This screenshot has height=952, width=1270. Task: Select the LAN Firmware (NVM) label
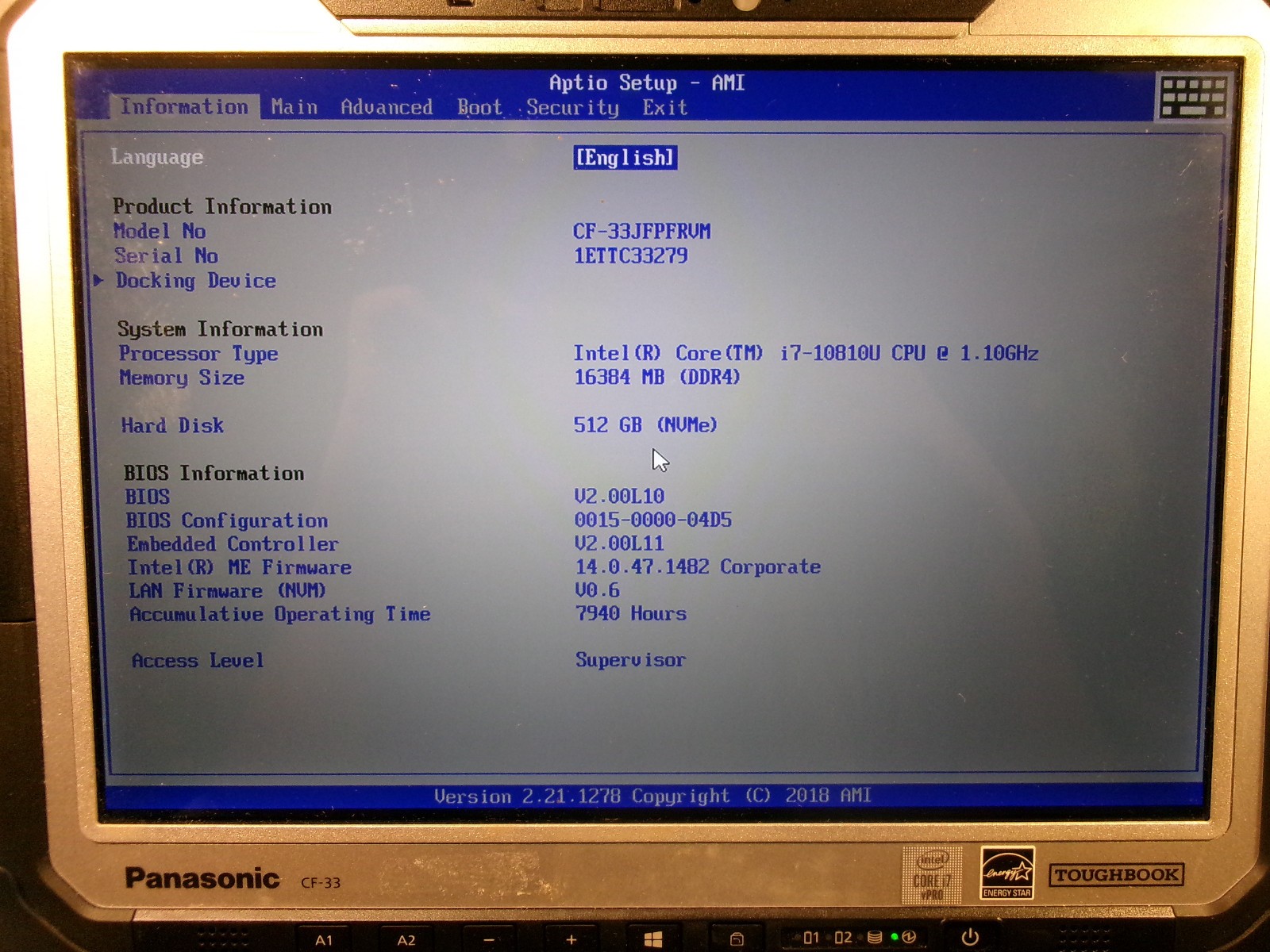click(227, 590)
